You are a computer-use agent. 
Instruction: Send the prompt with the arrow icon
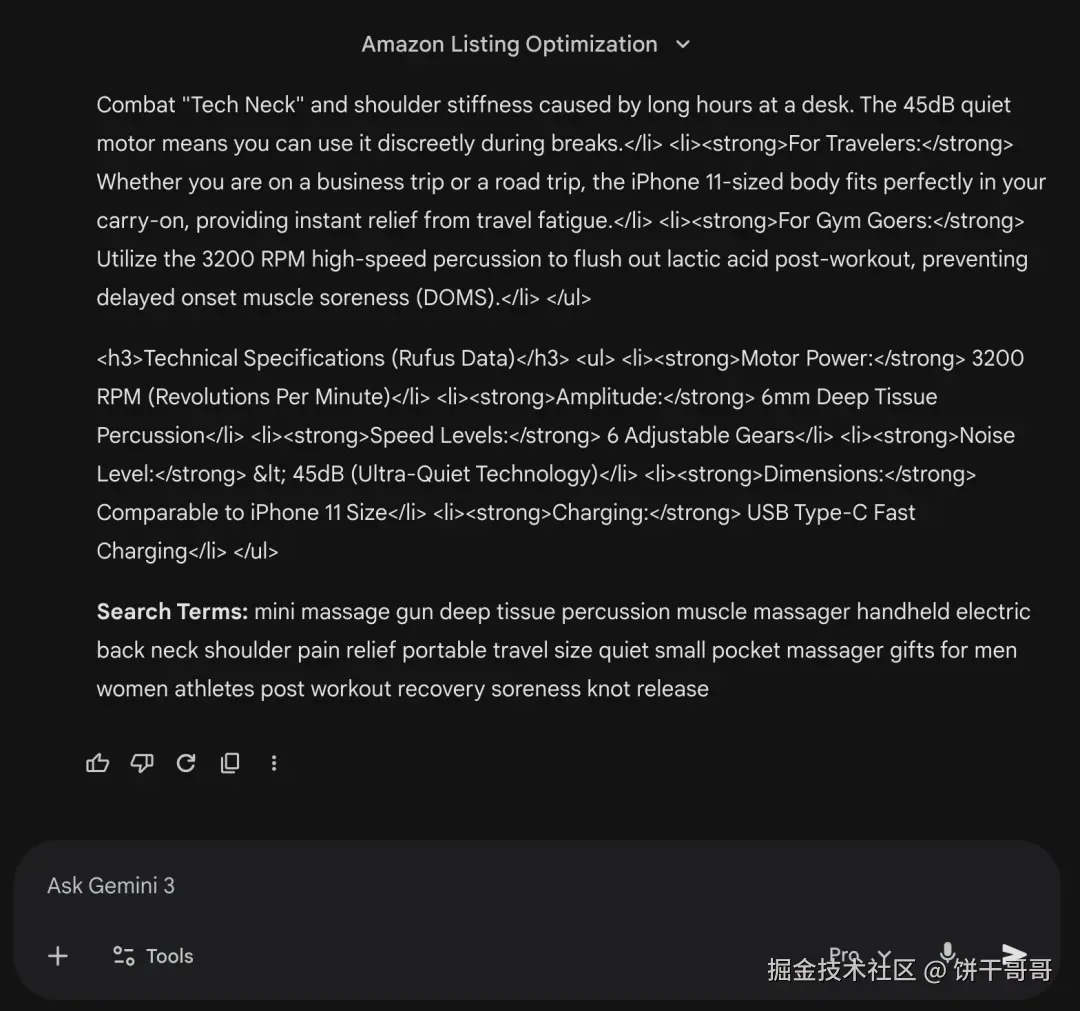[x=1014, y=953]
